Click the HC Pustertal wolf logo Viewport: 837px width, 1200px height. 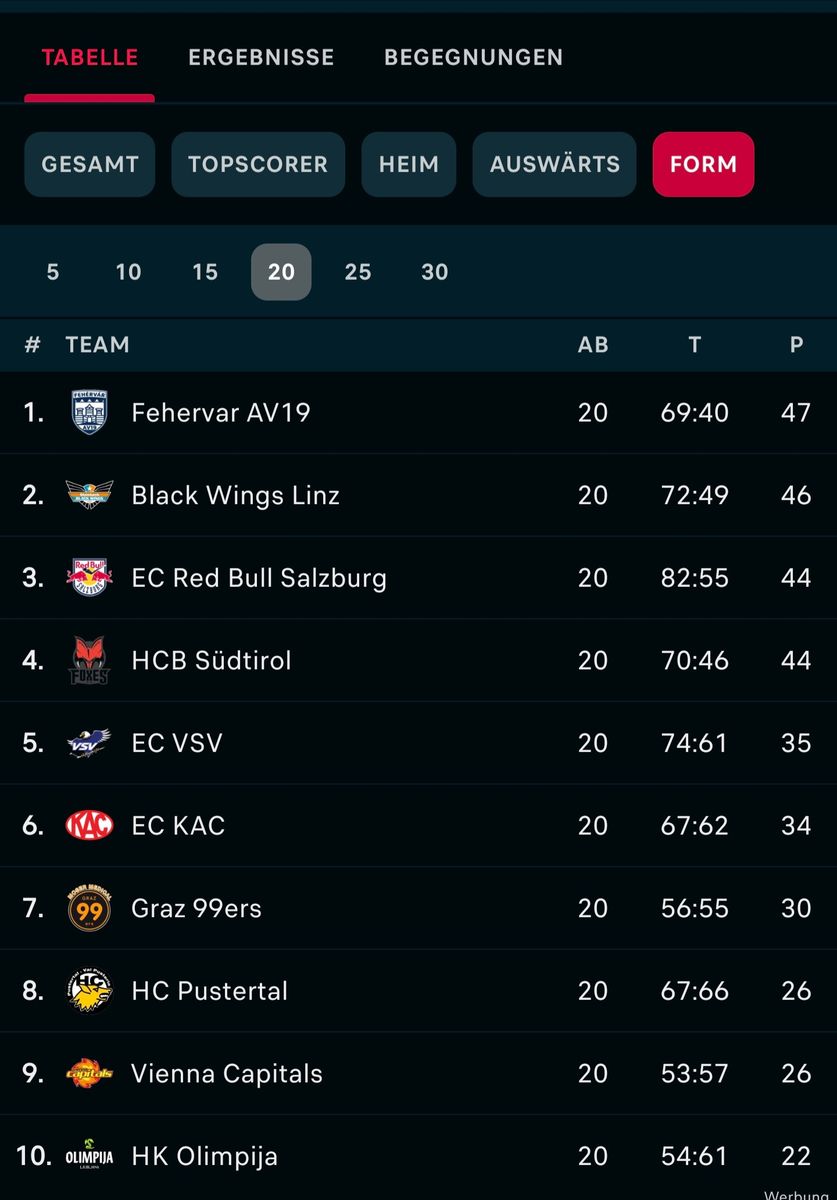click(89, 990)
